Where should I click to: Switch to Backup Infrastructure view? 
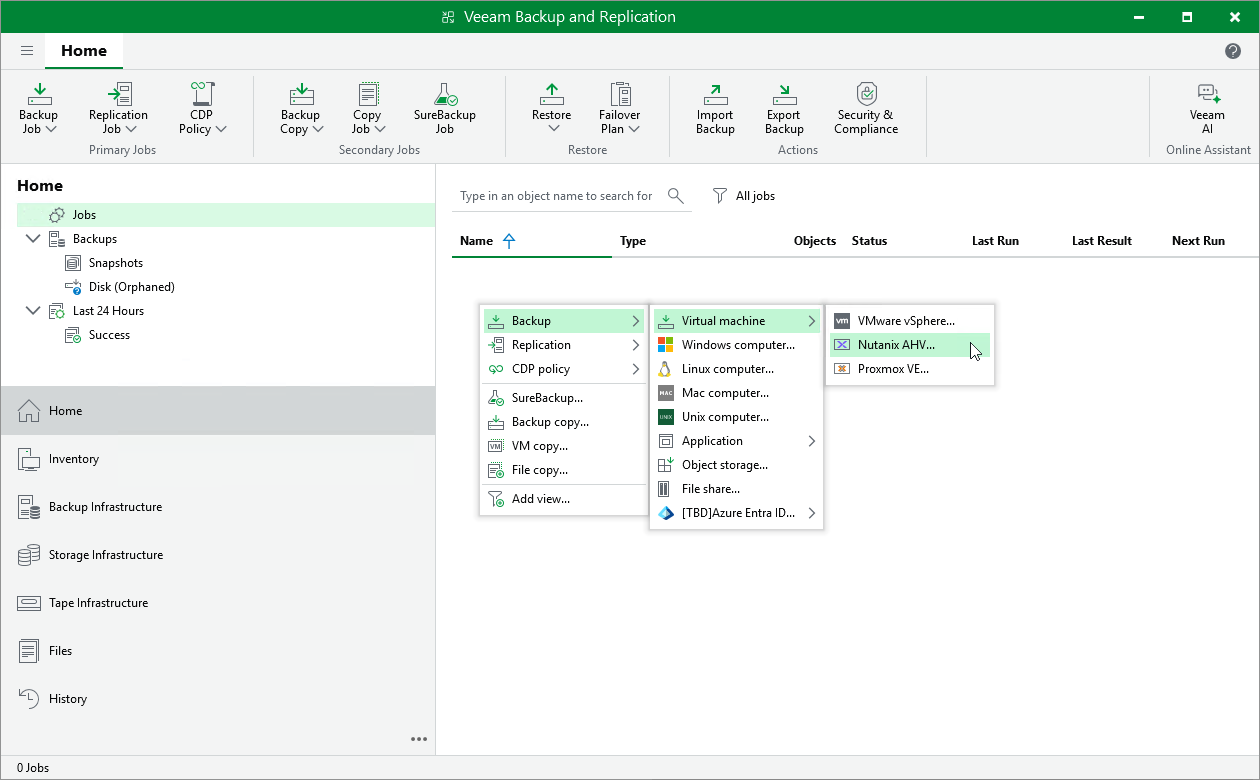click(105, 507)
